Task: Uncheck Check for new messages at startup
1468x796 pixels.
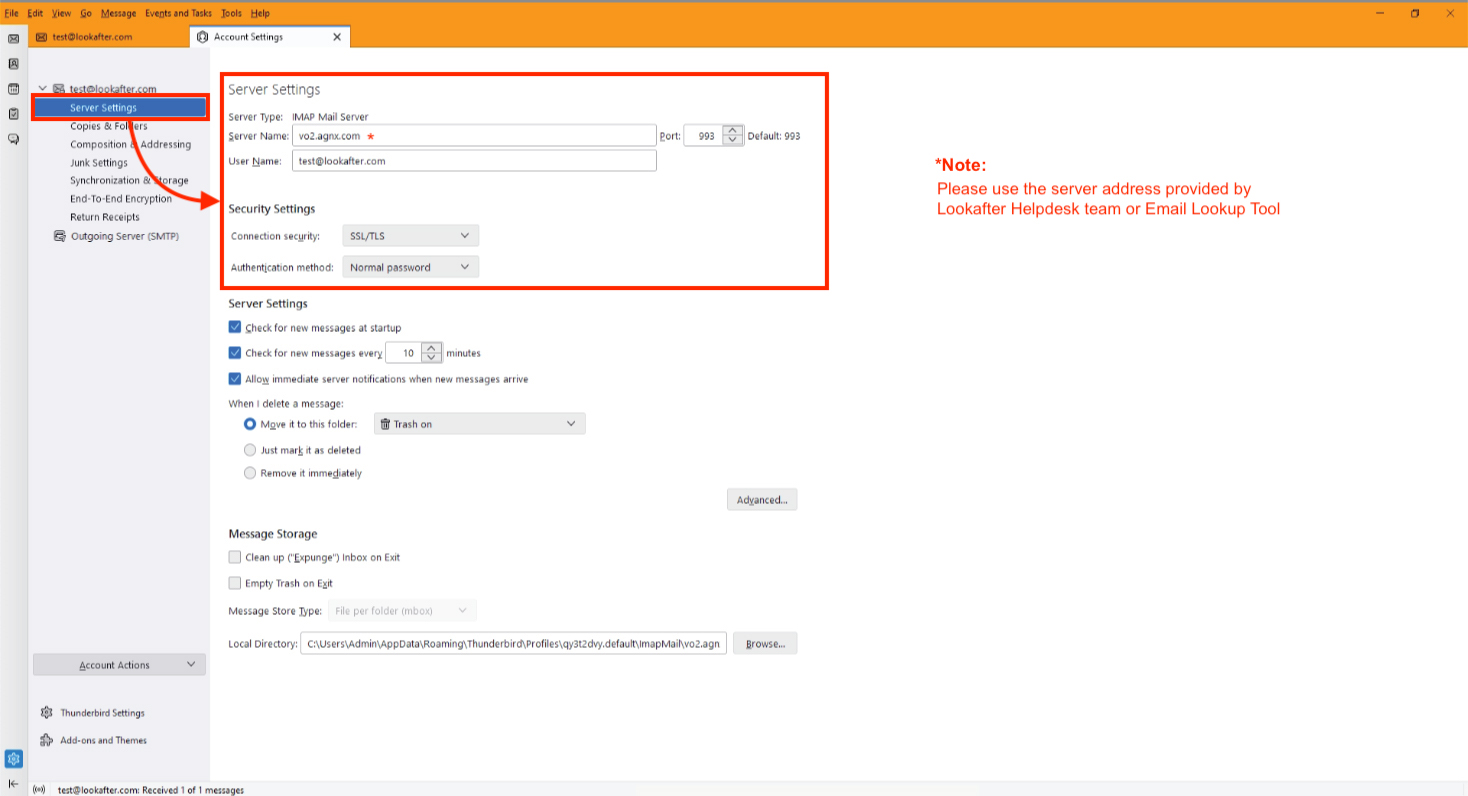Action: click(x=235, y=328)
